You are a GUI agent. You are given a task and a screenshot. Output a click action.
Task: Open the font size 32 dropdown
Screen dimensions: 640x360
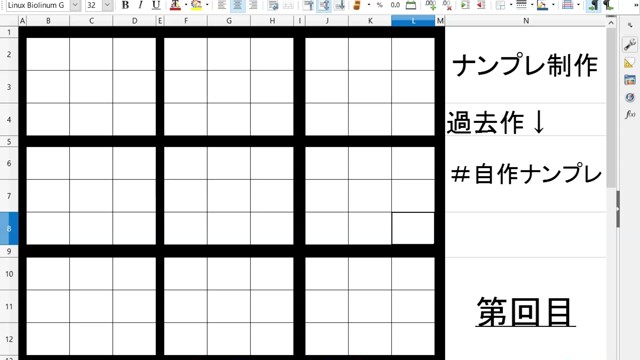107,5
